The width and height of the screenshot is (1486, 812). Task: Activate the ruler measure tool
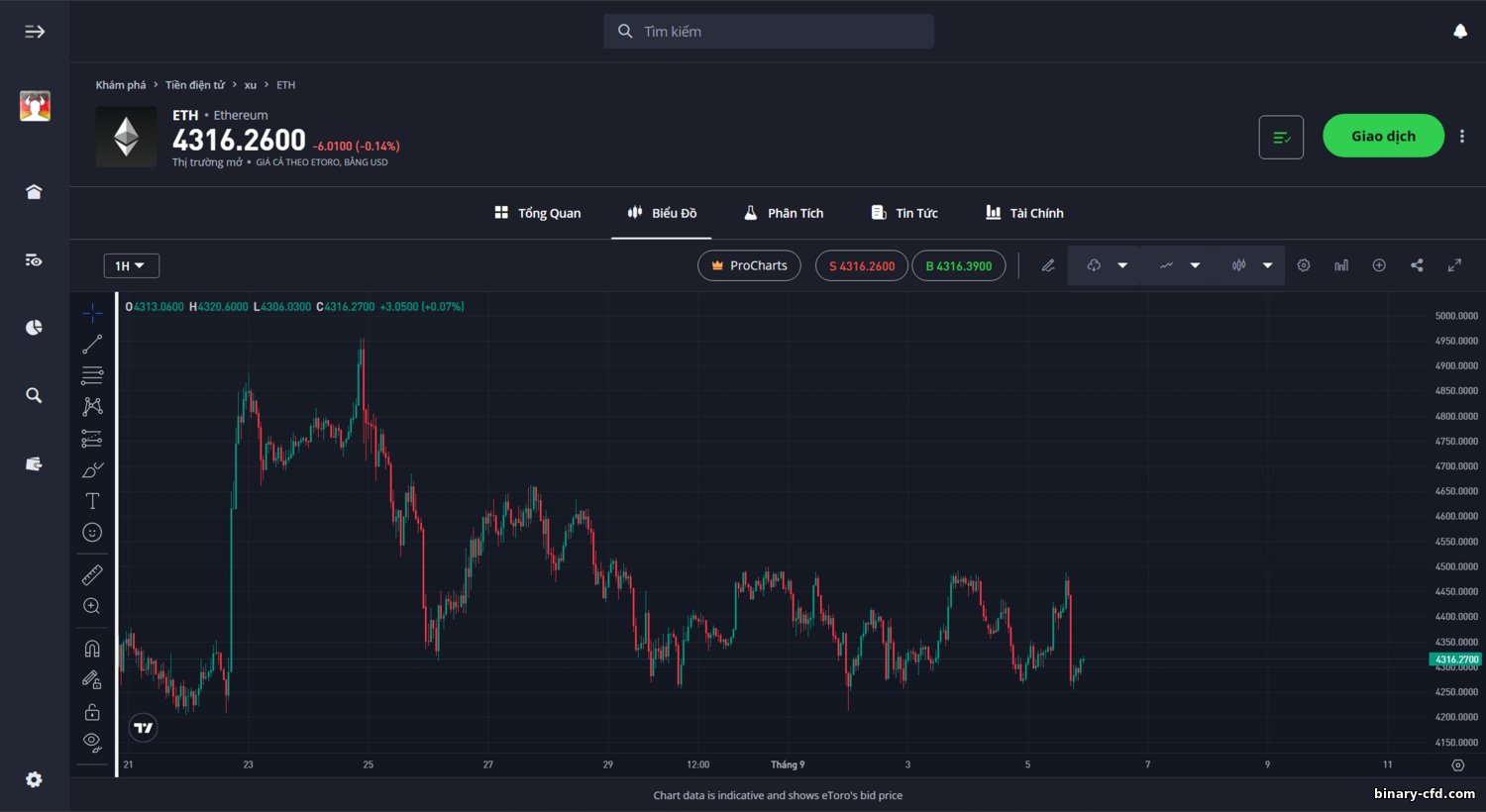pyautogui.click(x=92, y=574)
